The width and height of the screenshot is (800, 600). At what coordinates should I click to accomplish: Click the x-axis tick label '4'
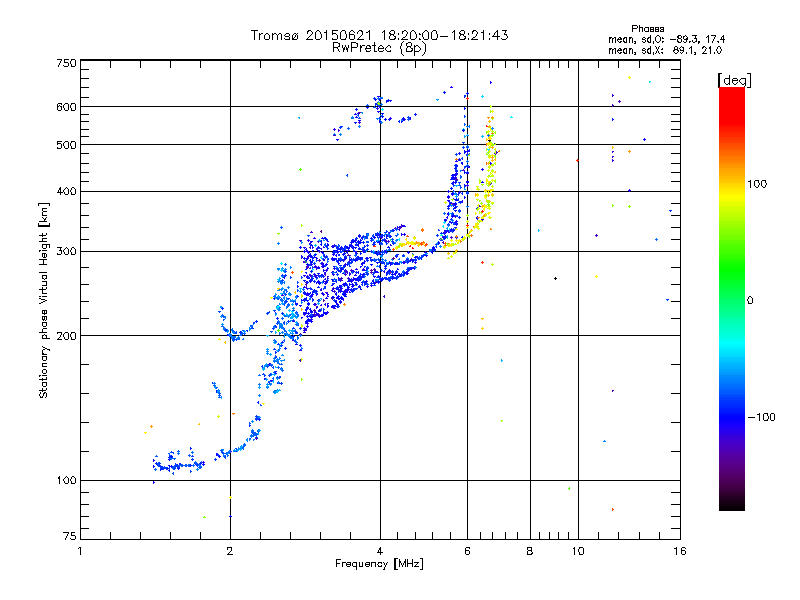click(x=380, y=551)
